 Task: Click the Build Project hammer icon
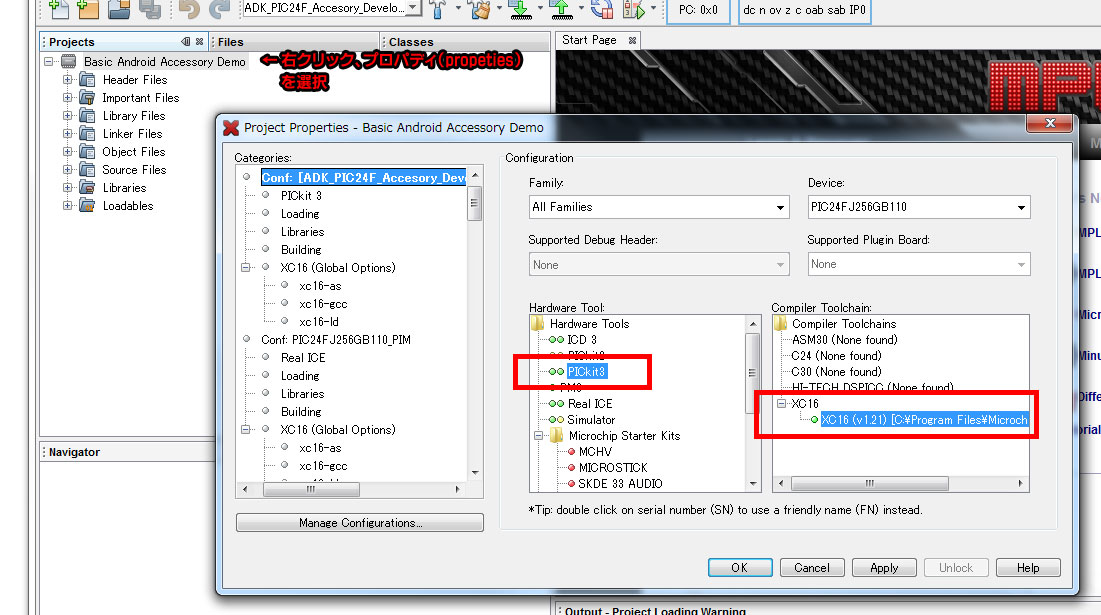pyautogui.click(x=437, y=10)
